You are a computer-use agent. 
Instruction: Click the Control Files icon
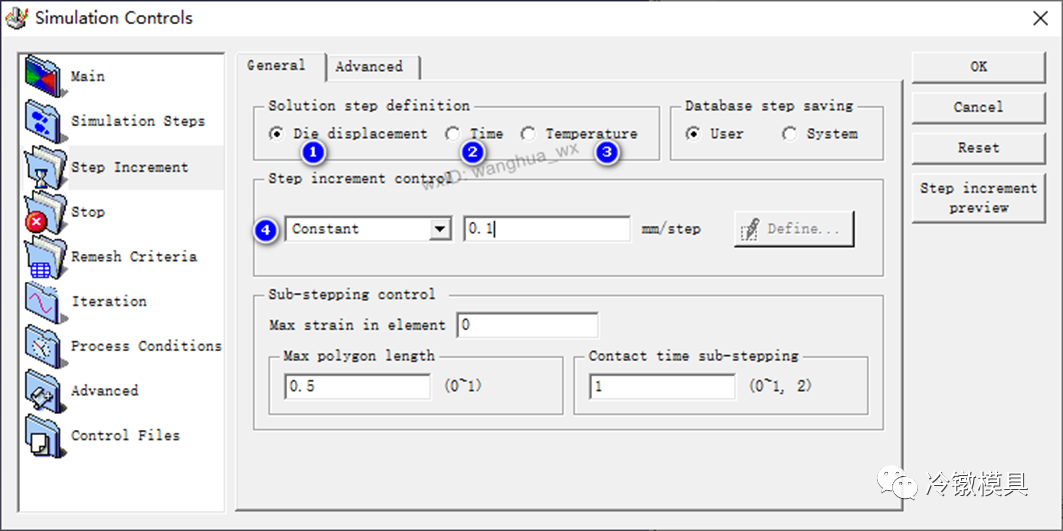[x=44, y=436]
